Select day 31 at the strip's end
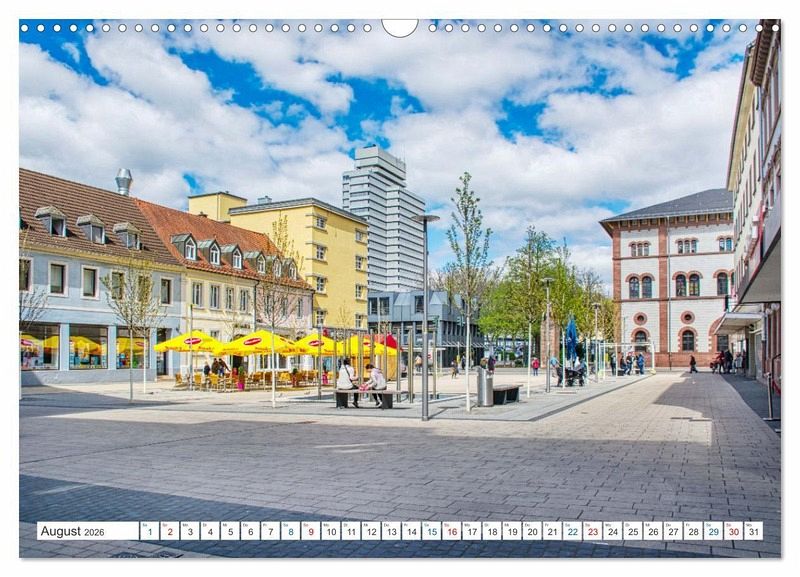The height and width of the screenshot is (577, 800). coord(753,531)
